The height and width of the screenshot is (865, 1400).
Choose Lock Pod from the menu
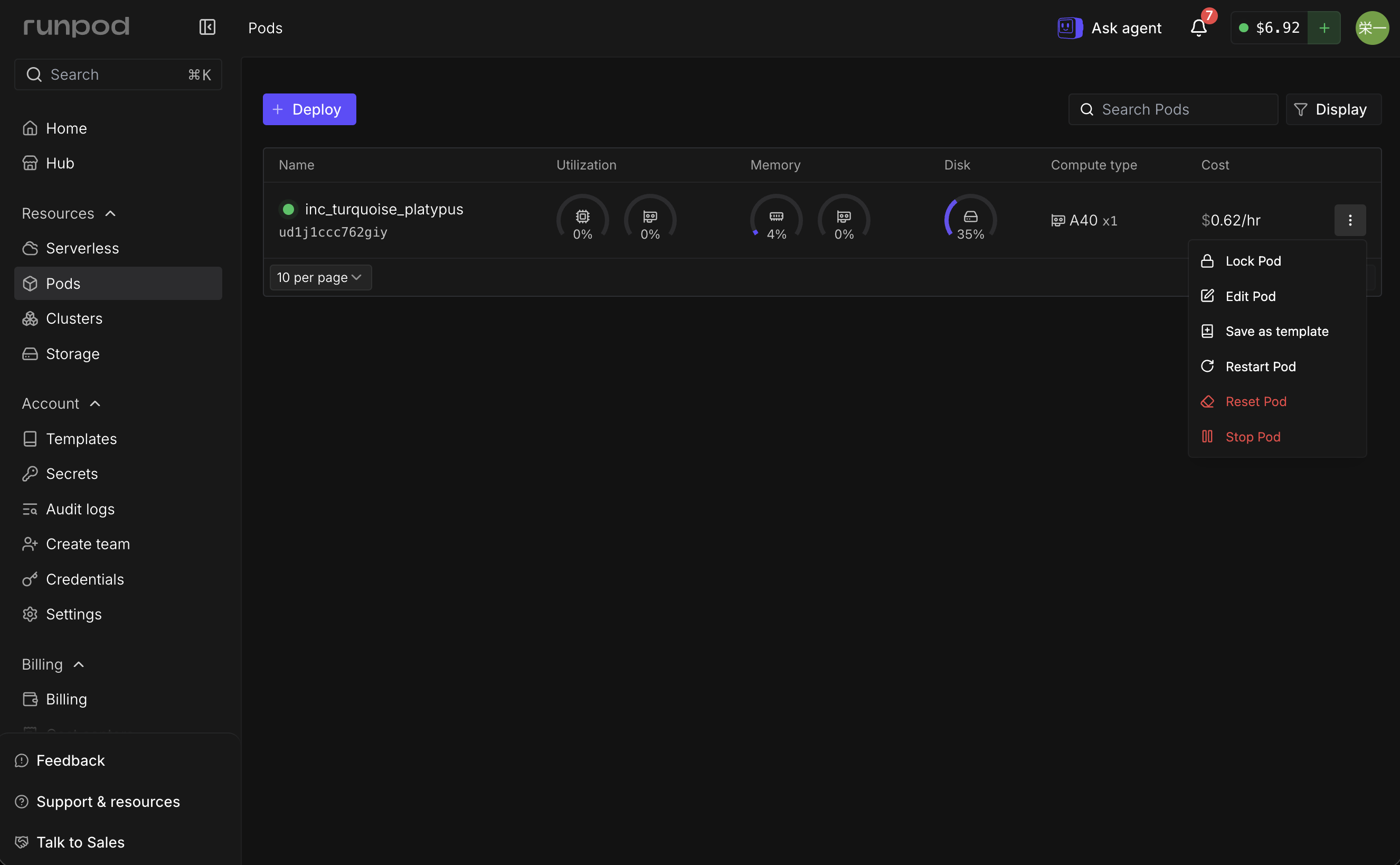pyautogui.click(x=1276, y=261)
